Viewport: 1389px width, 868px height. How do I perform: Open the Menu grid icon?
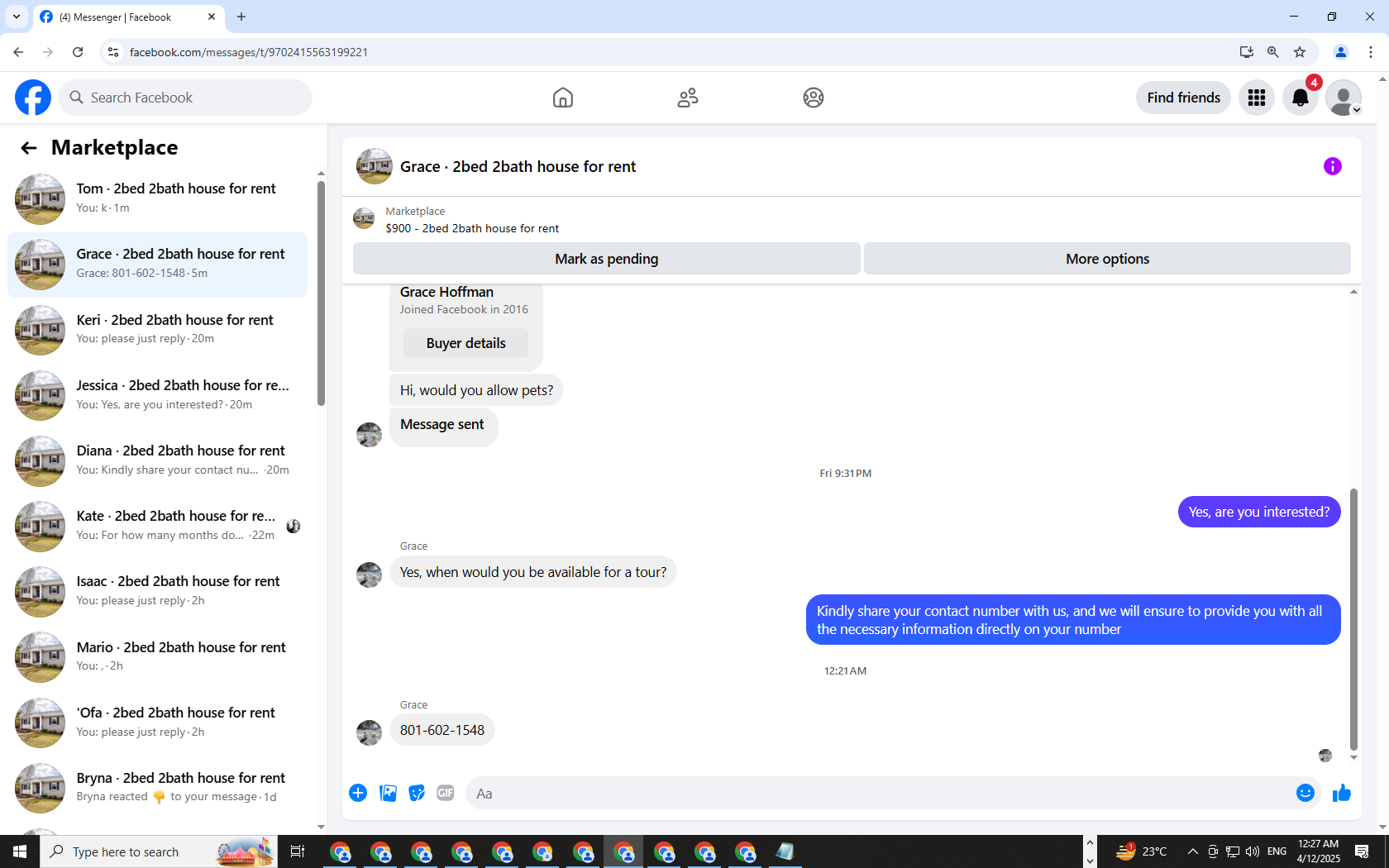tap(1257, 98)
